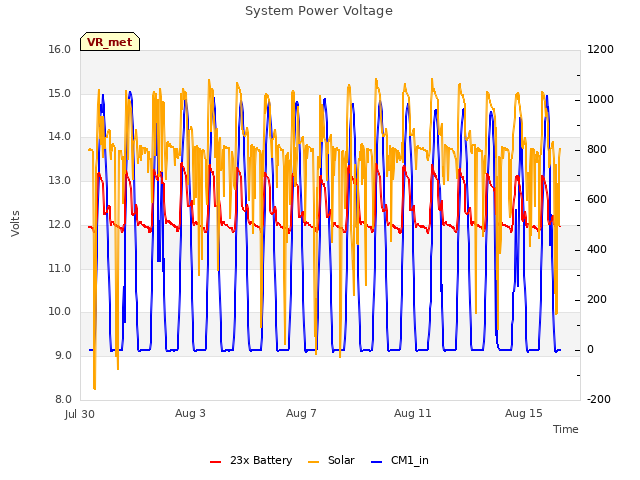
Task: Click the 11.0 left axis value
Action: 60,268
